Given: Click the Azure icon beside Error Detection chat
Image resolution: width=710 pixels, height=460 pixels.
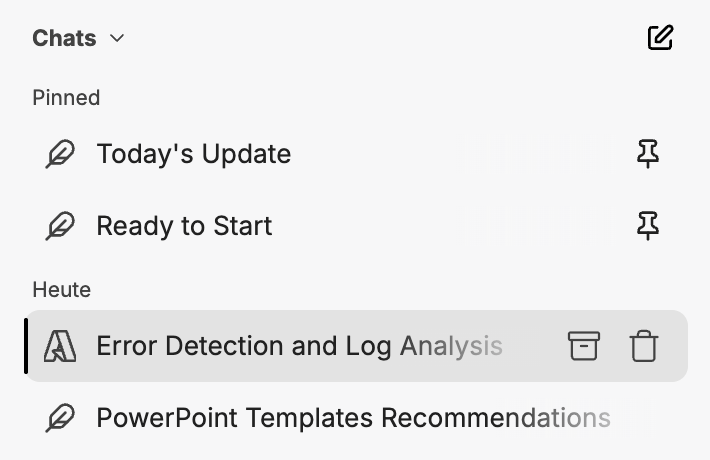Looking at the screenshot, I should click(x=60, y=346).
